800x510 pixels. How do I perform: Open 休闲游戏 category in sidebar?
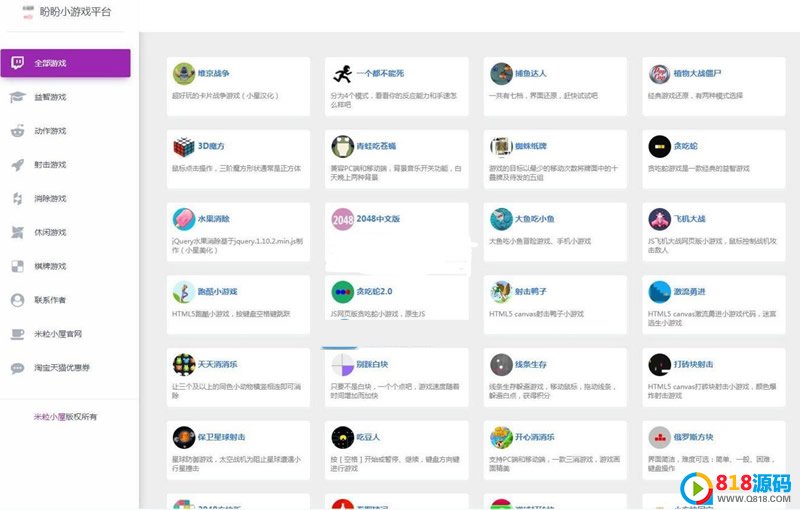(50, 232)
